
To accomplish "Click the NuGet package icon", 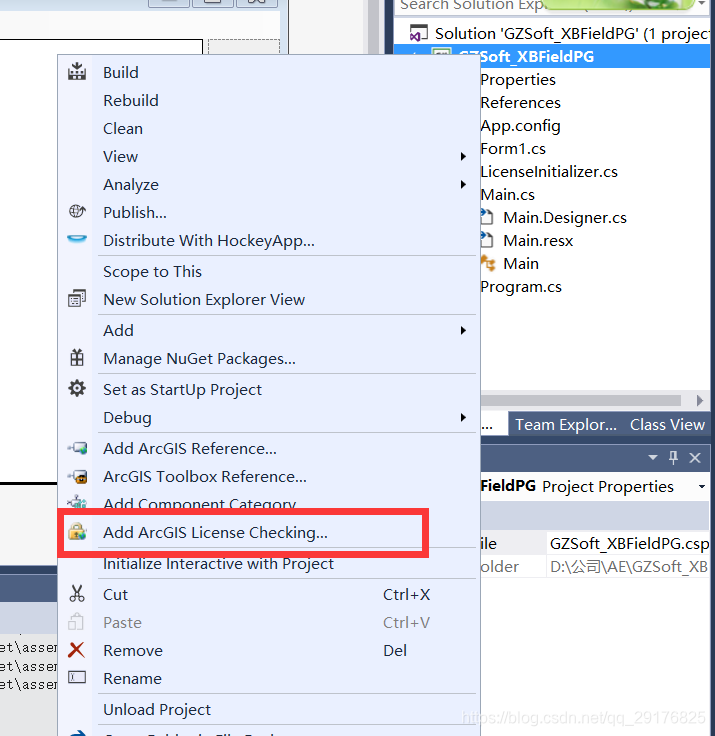I will 77,358.
